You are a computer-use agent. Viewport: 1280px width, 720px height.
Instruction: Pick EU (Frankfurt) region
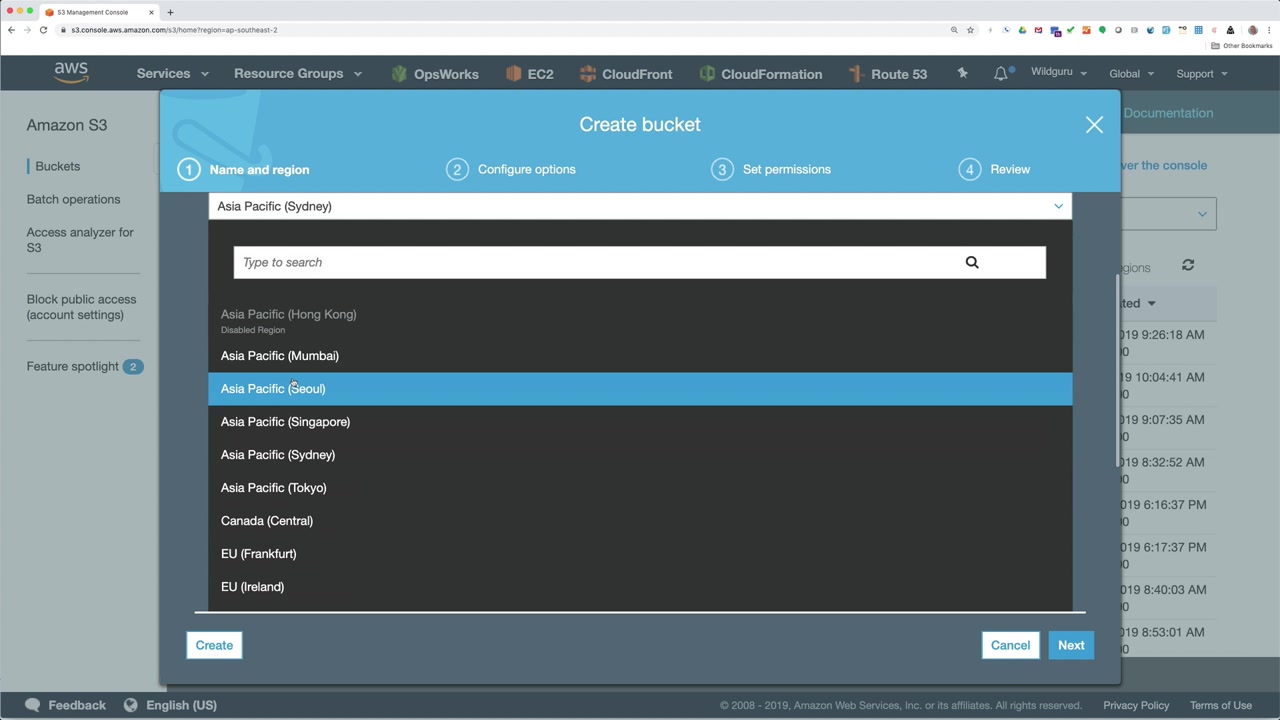(x=640, y=554)
